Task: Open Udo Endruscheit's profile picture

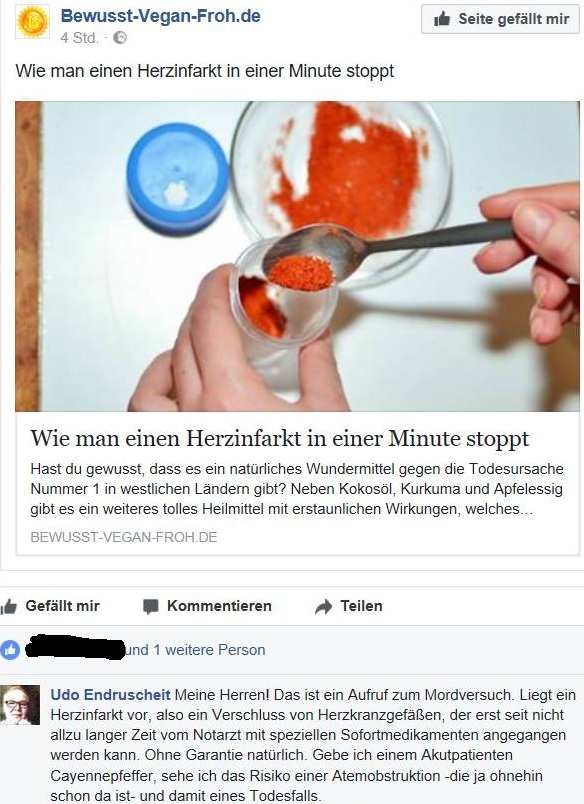Action: pyautogui.click(x=20, y=705)
